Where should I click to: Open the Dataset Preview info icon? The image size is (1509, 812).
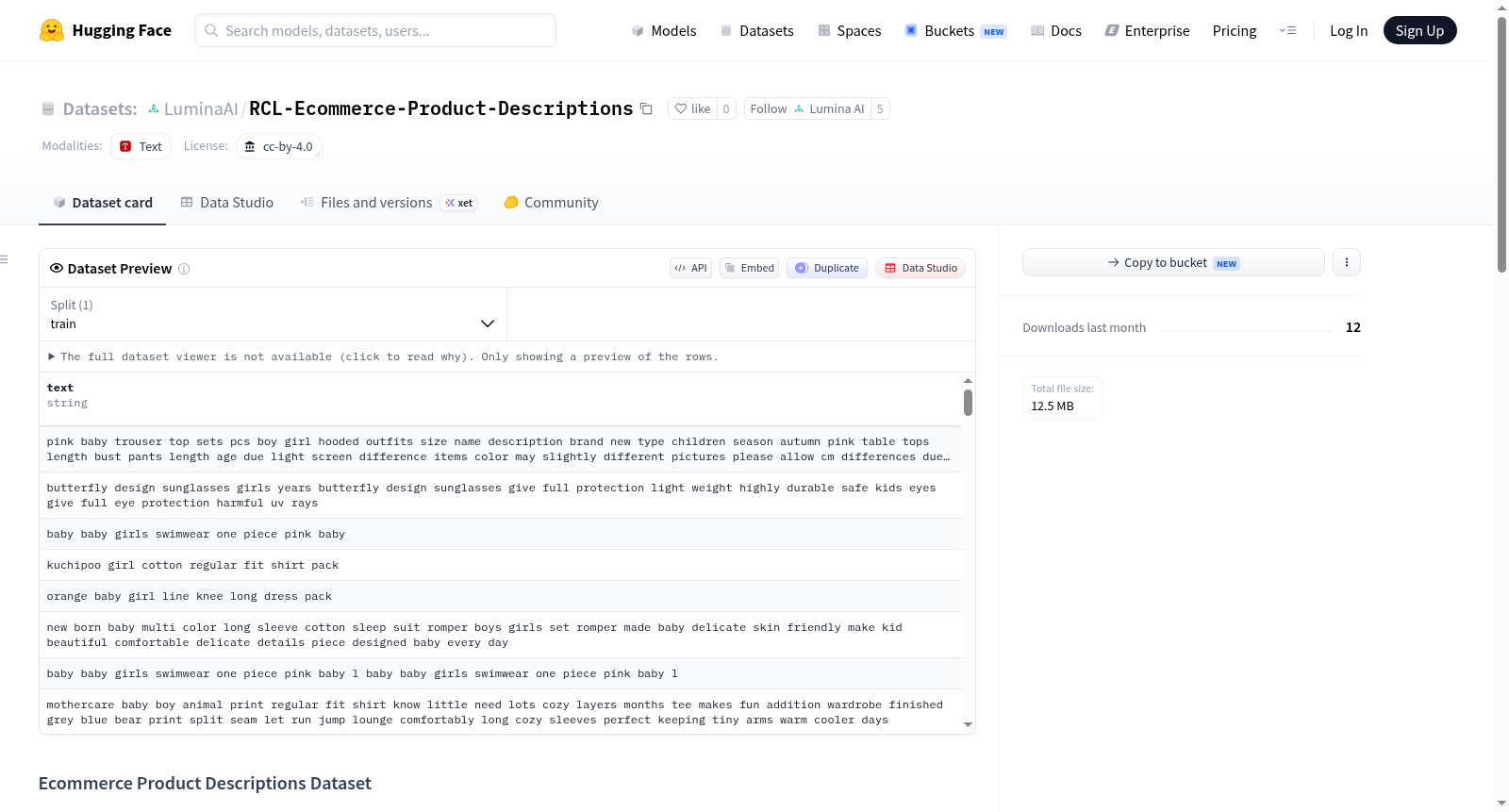click(x=184, y=269)
